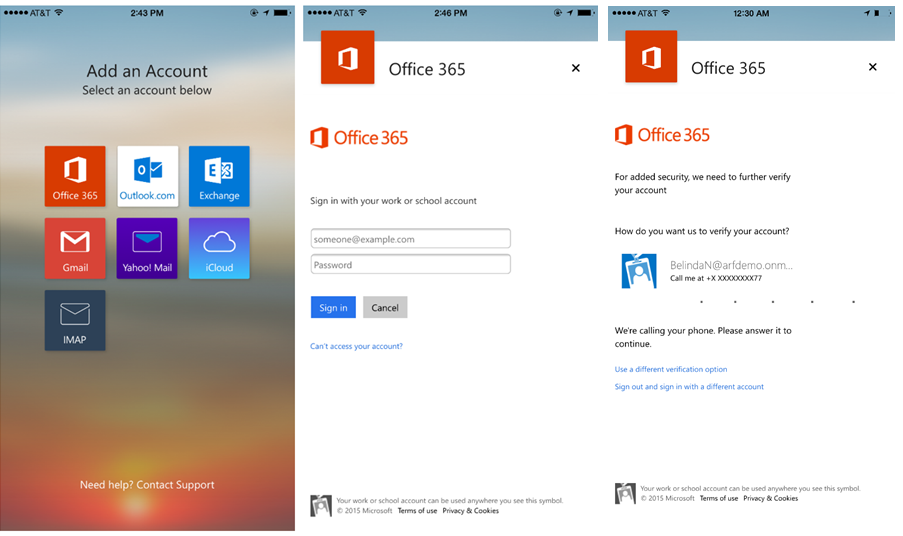This screenshot has height=536, width=903.
Task: Click work account symbol icon in verification footer
Action: (625, 493)
